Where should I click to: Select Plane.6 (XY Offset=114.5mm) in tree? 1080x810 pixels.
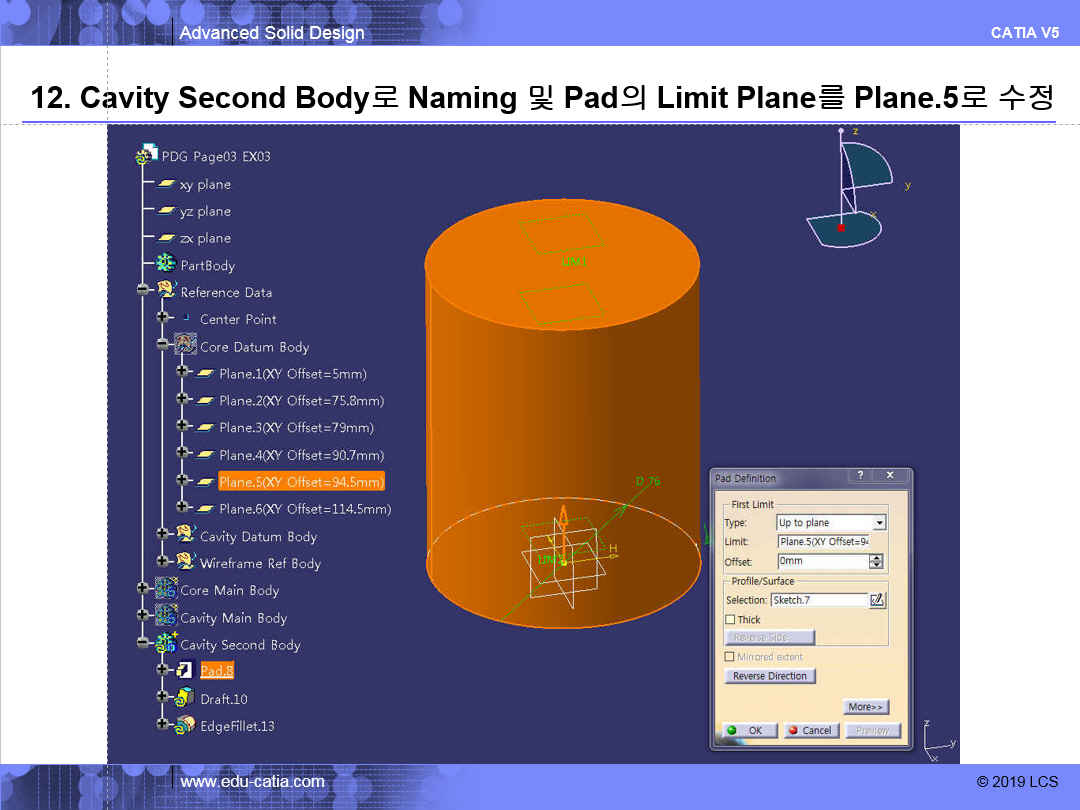(x=304, y=509)
